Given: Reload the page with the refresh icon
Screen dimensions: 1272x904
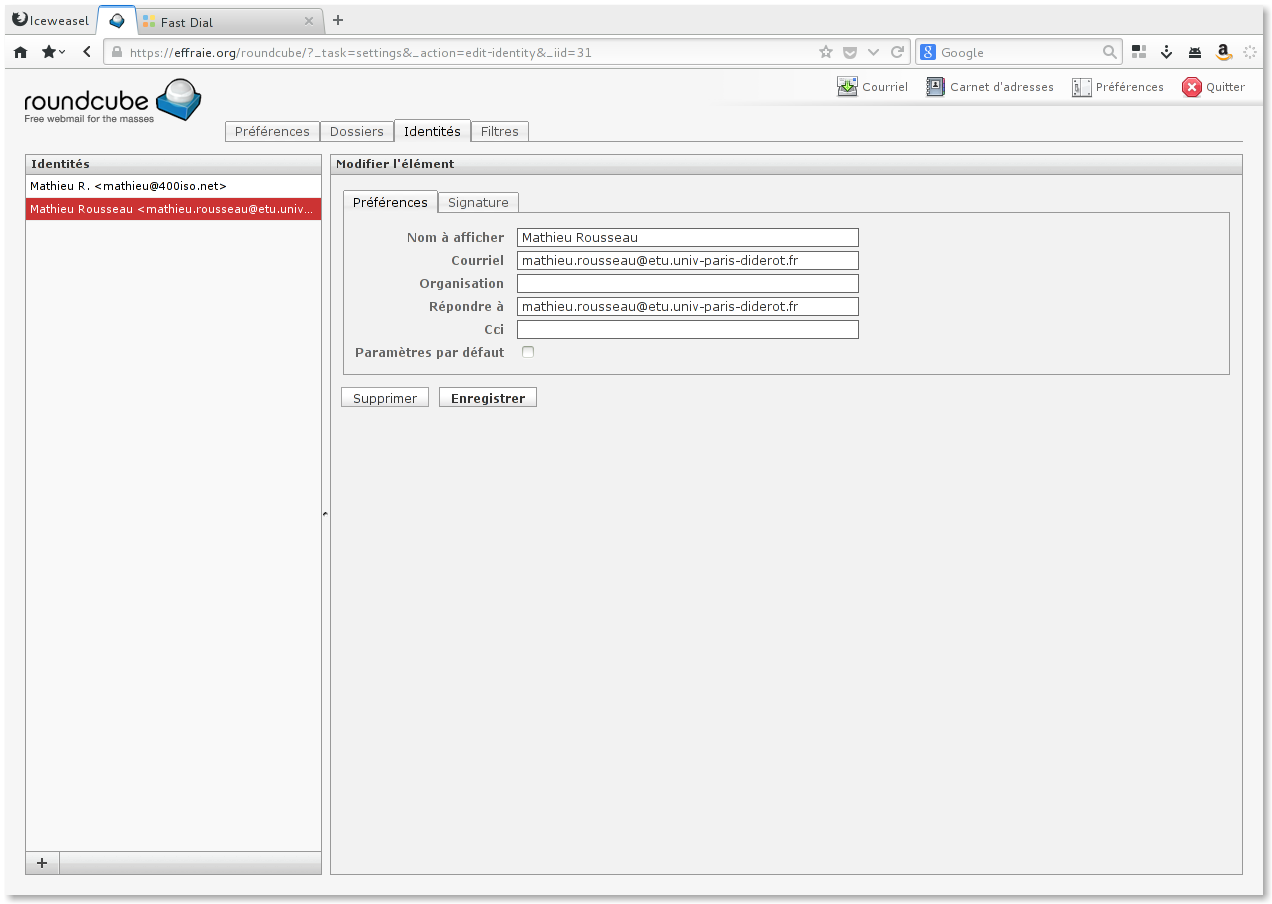Looking at the screenshot, I should [x=897, y=52].
